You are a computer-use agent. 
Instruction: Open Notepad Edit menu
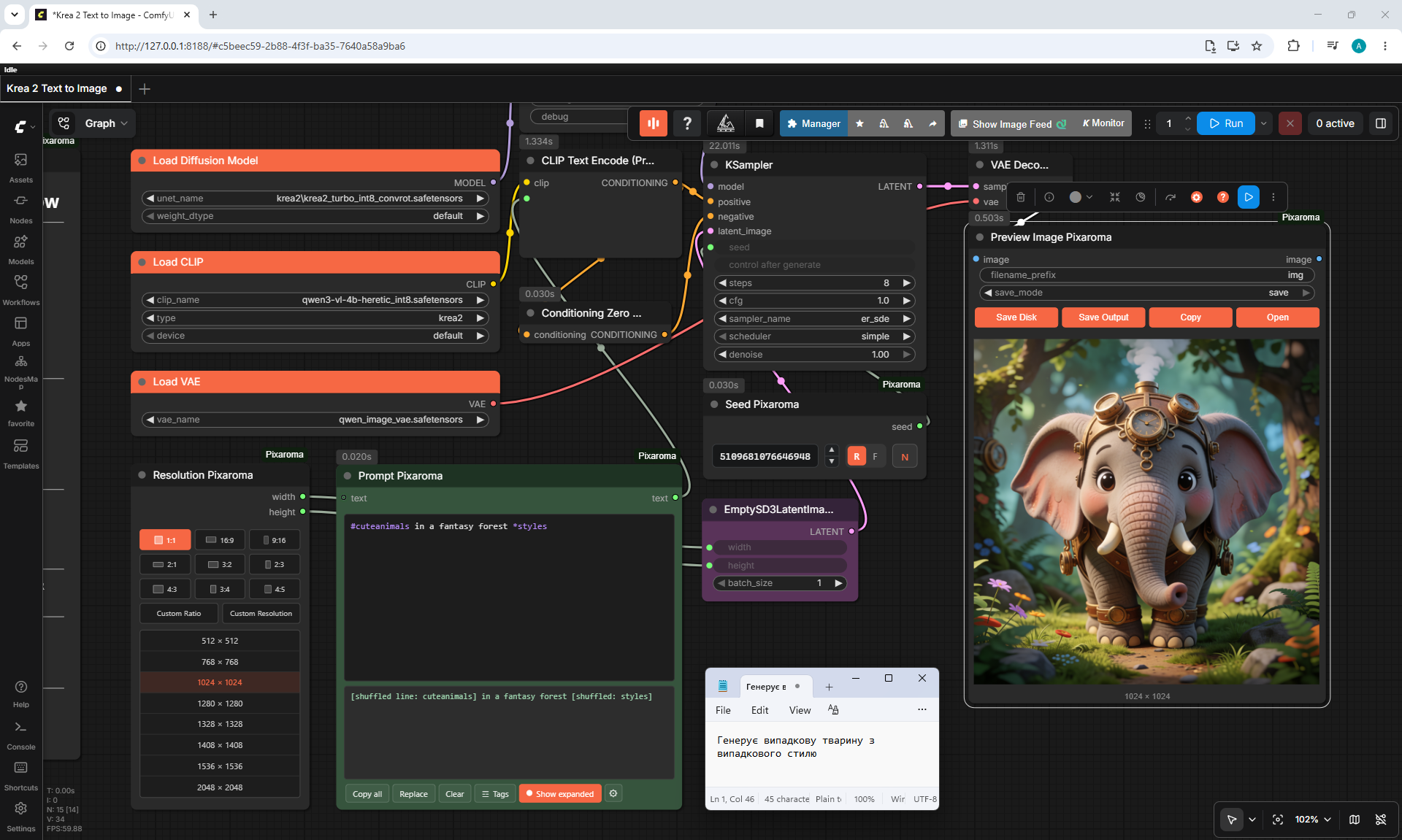(x=759, y=710)
